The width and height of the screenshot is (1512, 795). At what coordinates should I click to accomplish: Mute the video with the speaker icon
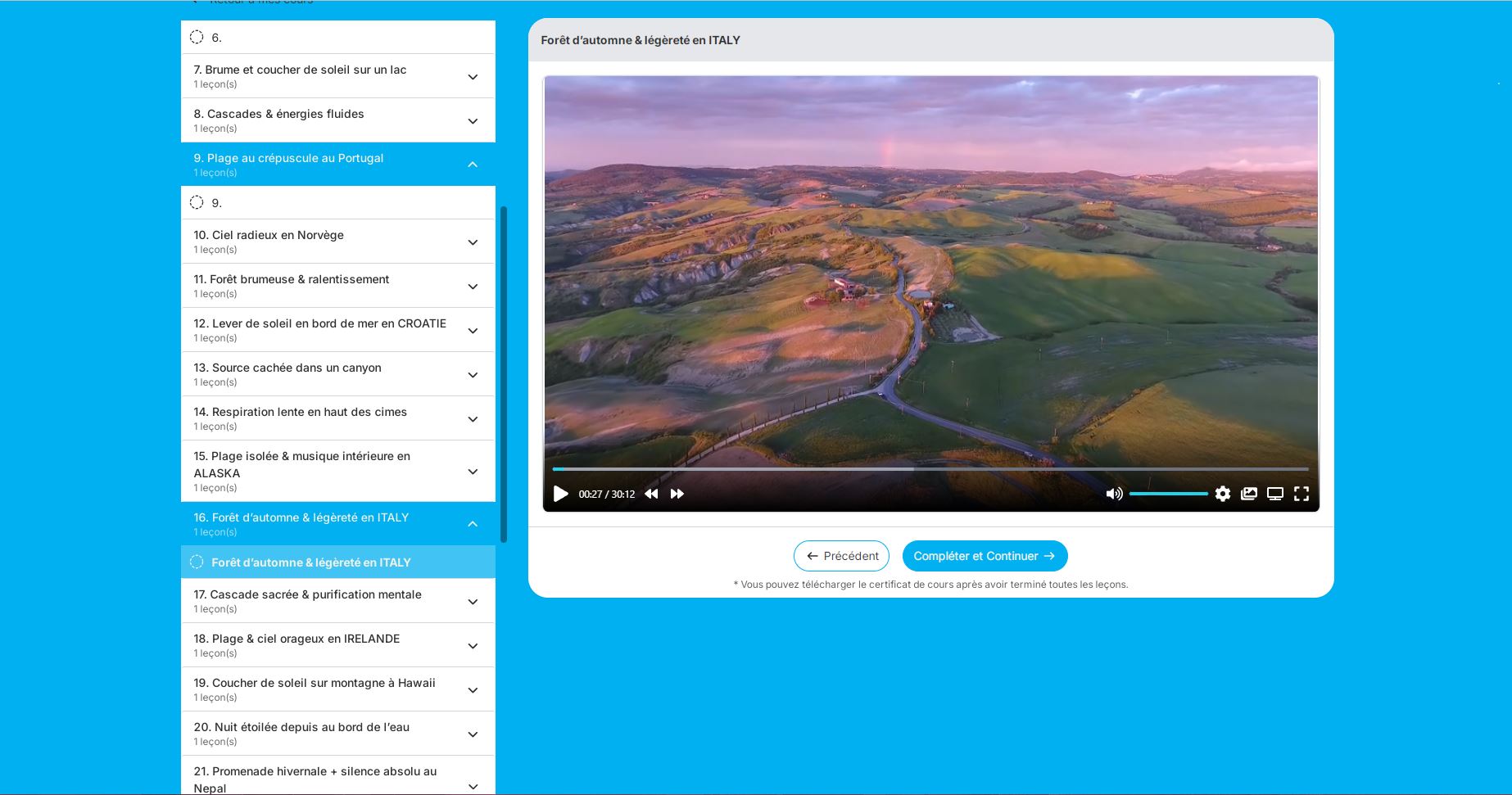click(1114, 494)
